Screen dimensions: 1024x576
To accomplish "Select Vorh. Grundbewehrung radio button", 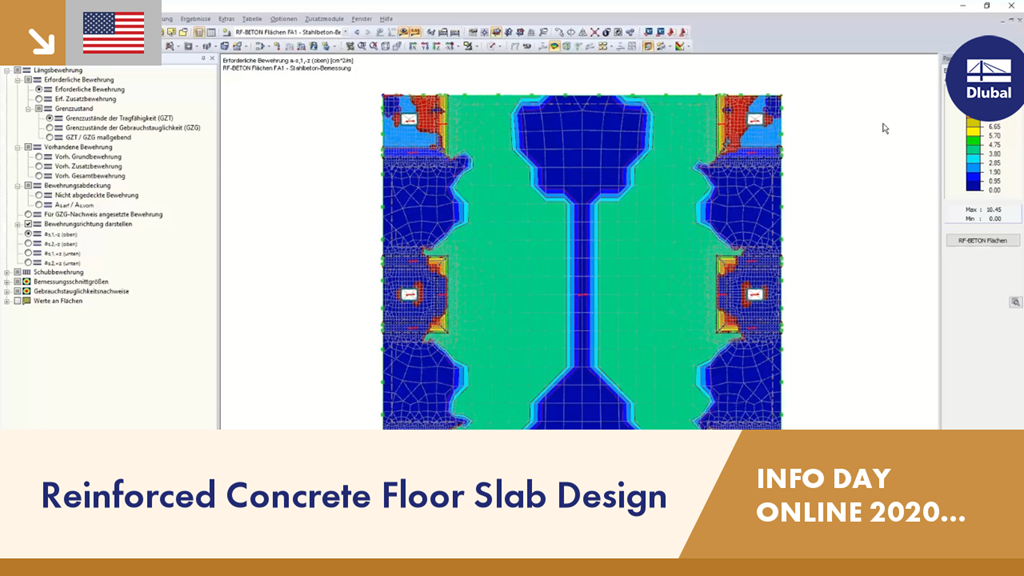I will pos(39,157).
